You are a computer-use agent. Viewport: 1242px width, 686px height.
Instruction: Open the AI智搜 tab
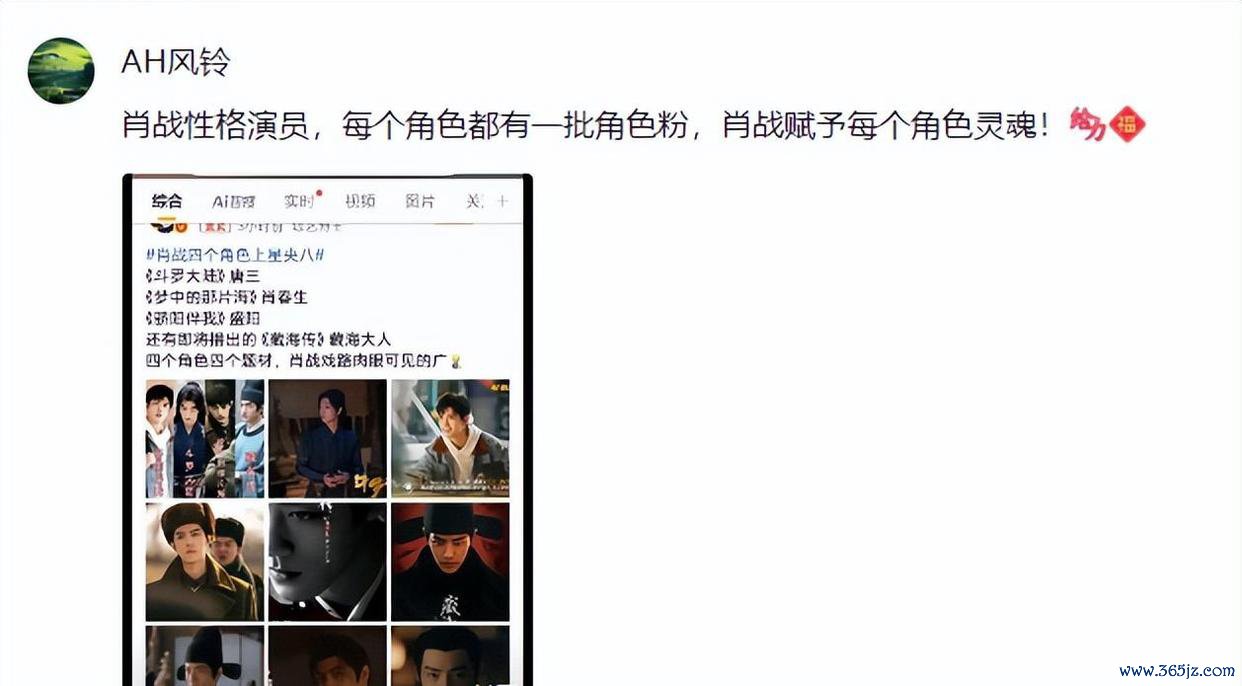[x=234, y=201]
